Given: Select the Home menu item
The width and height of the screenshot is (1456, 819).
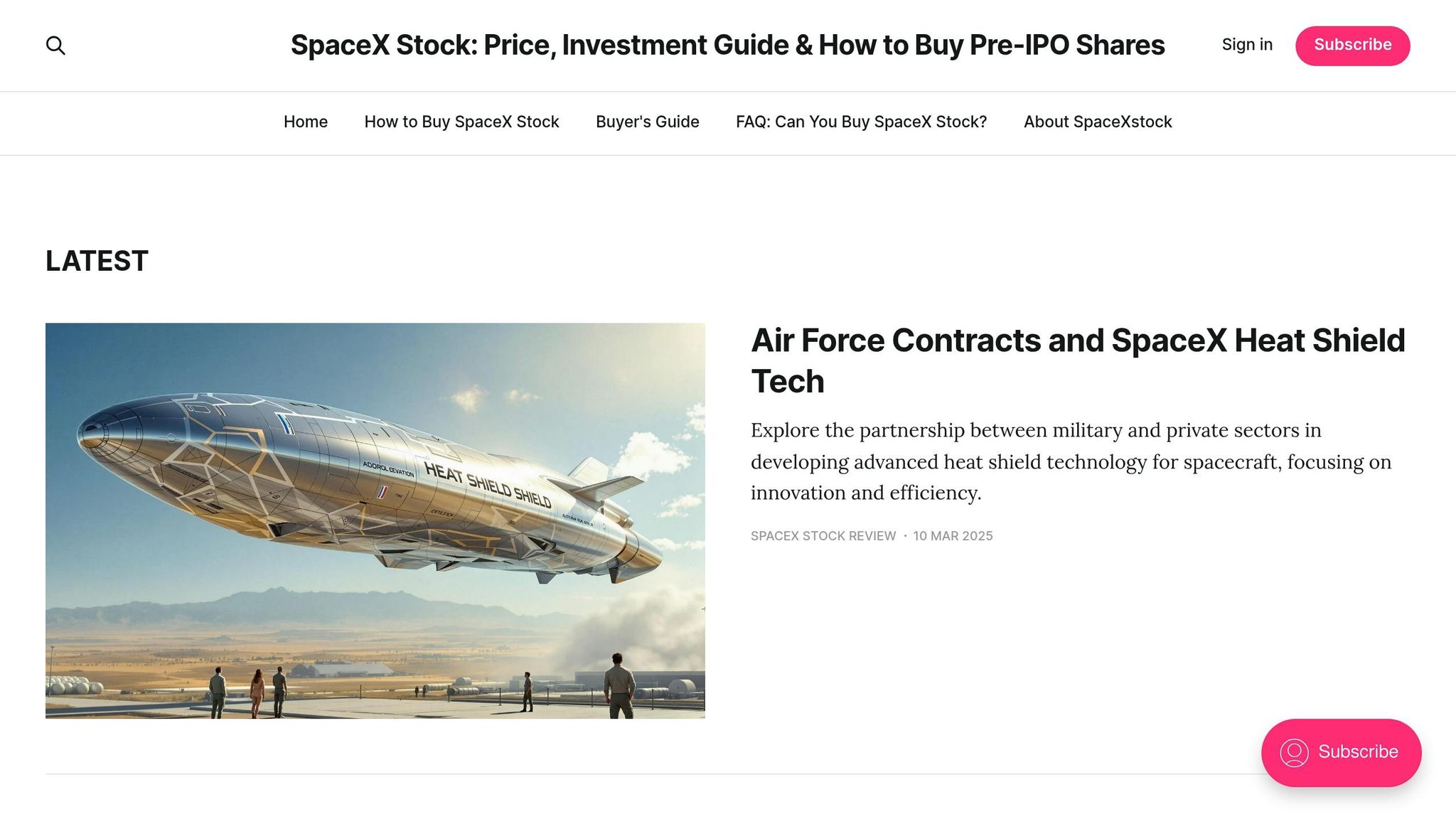Looking at the screenshot, I should click(x=305, y=122).
